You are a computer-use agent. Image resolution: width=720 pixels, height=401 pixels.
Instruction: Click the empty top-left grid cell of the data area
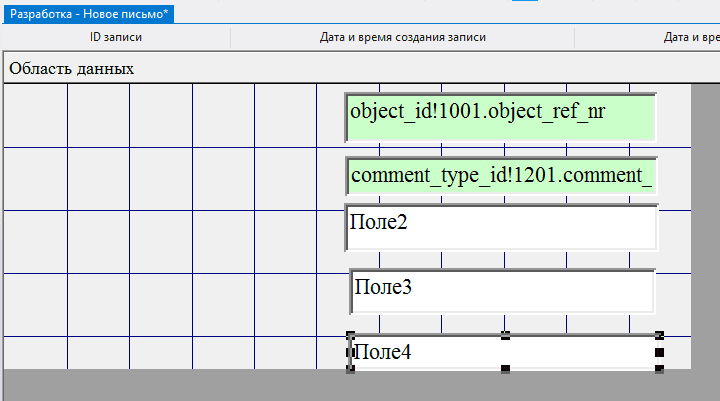36,116
